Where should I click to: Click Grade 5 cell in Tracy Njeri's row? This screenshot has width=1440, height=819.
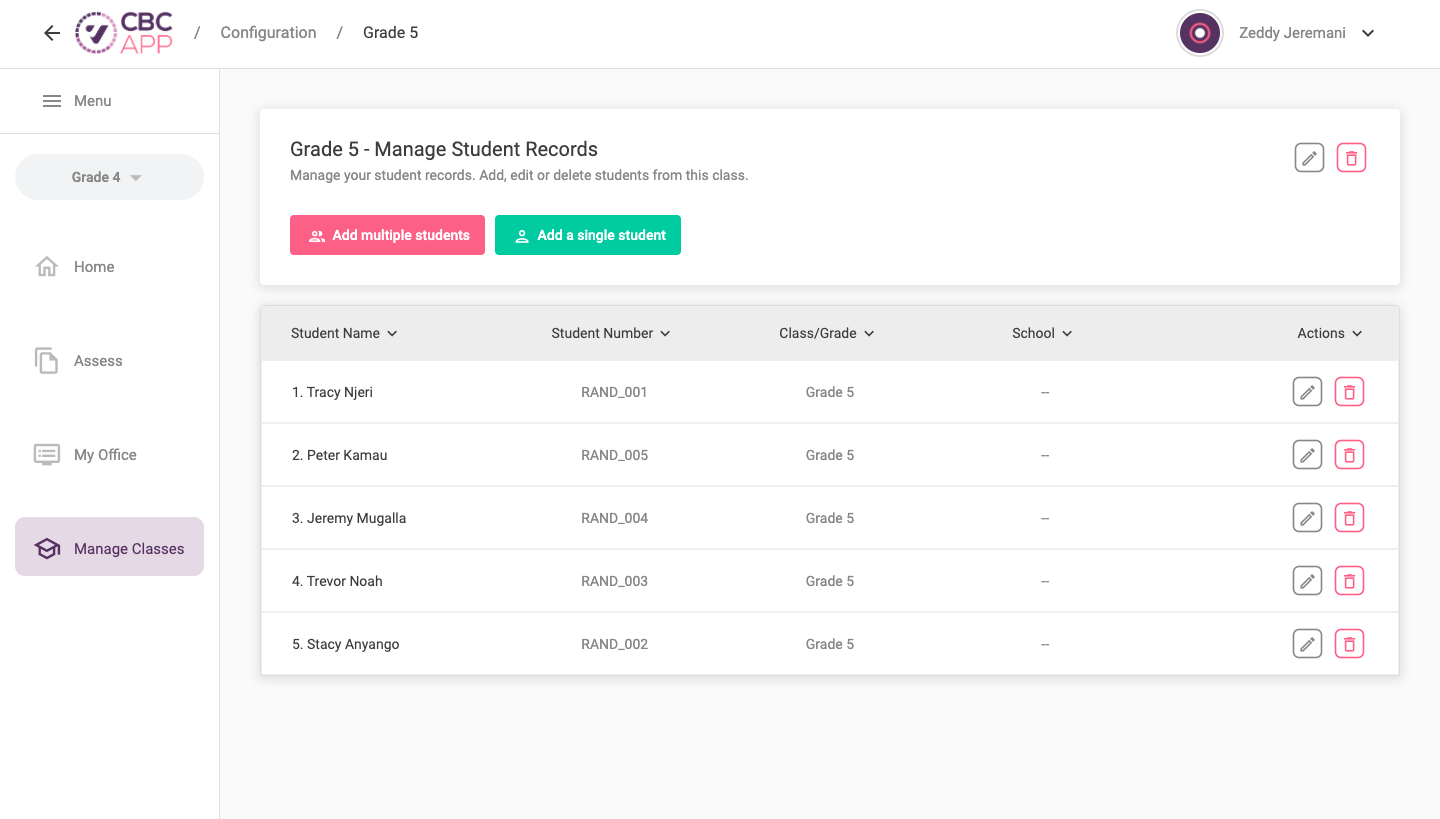(x=830, y=392)
